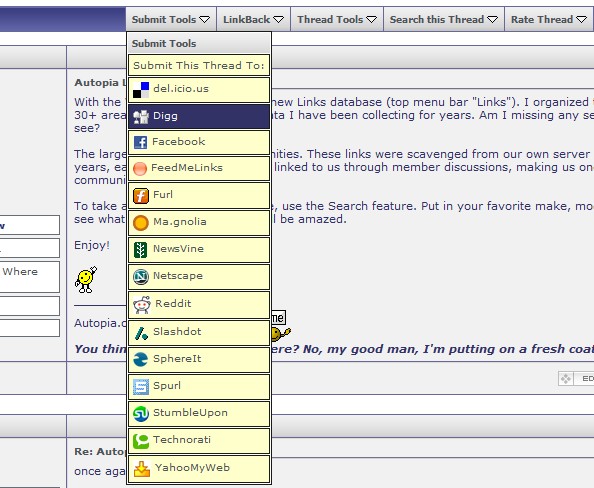The height and width of the screenshot is (488, 594).
Task: Click the Netscape N icon
Action: pos(141,277)
